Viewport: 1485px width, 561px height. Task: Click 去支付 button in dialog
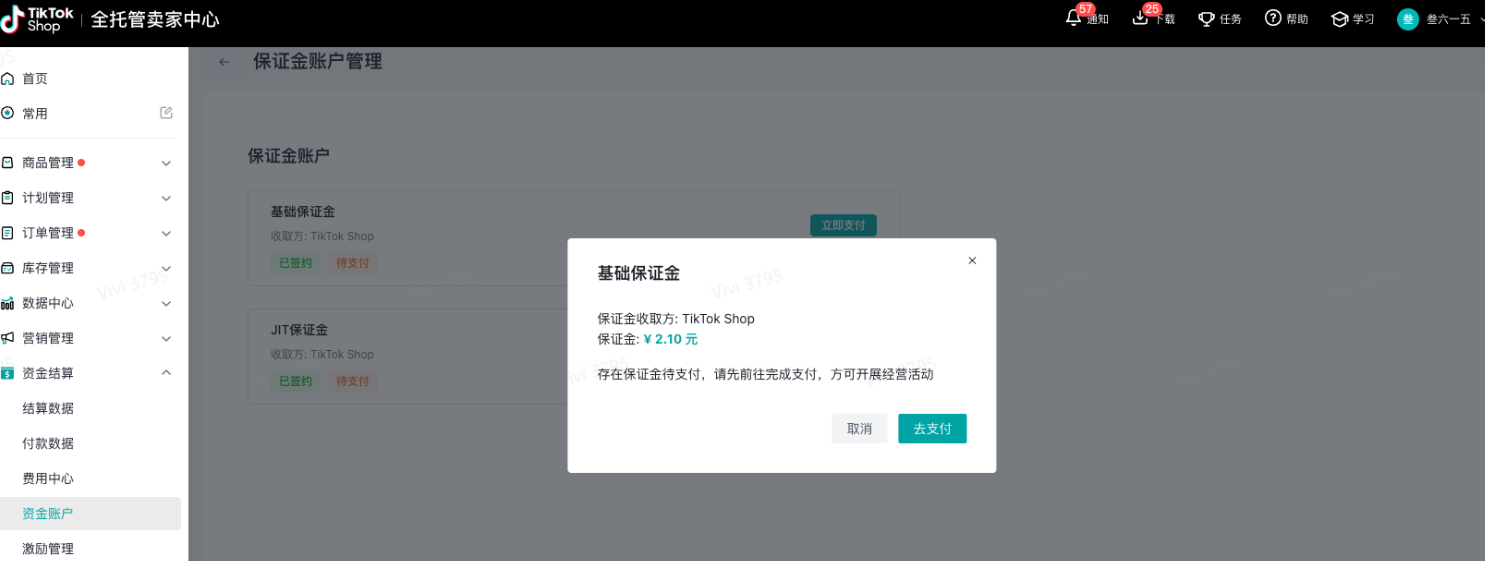[932, 428]
